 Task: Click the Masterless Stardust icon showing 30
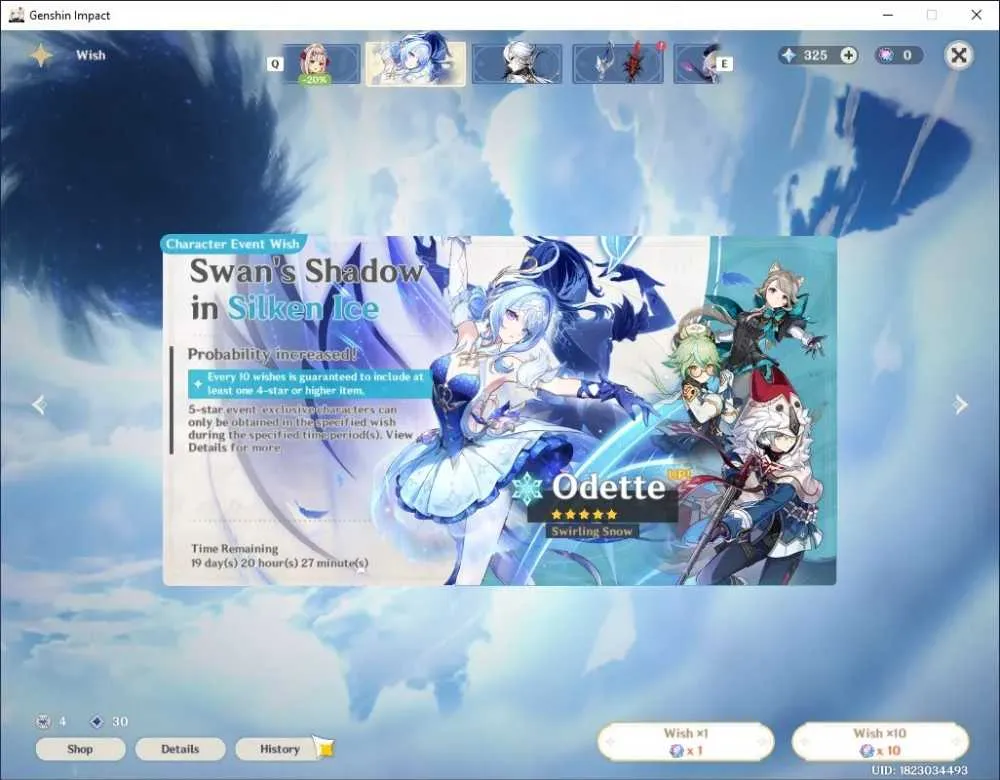click(97, 721)
